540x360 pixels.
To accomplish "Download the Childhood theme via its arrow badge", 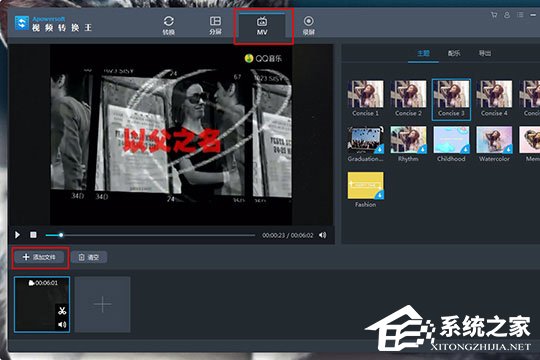I will pos(465,149).
